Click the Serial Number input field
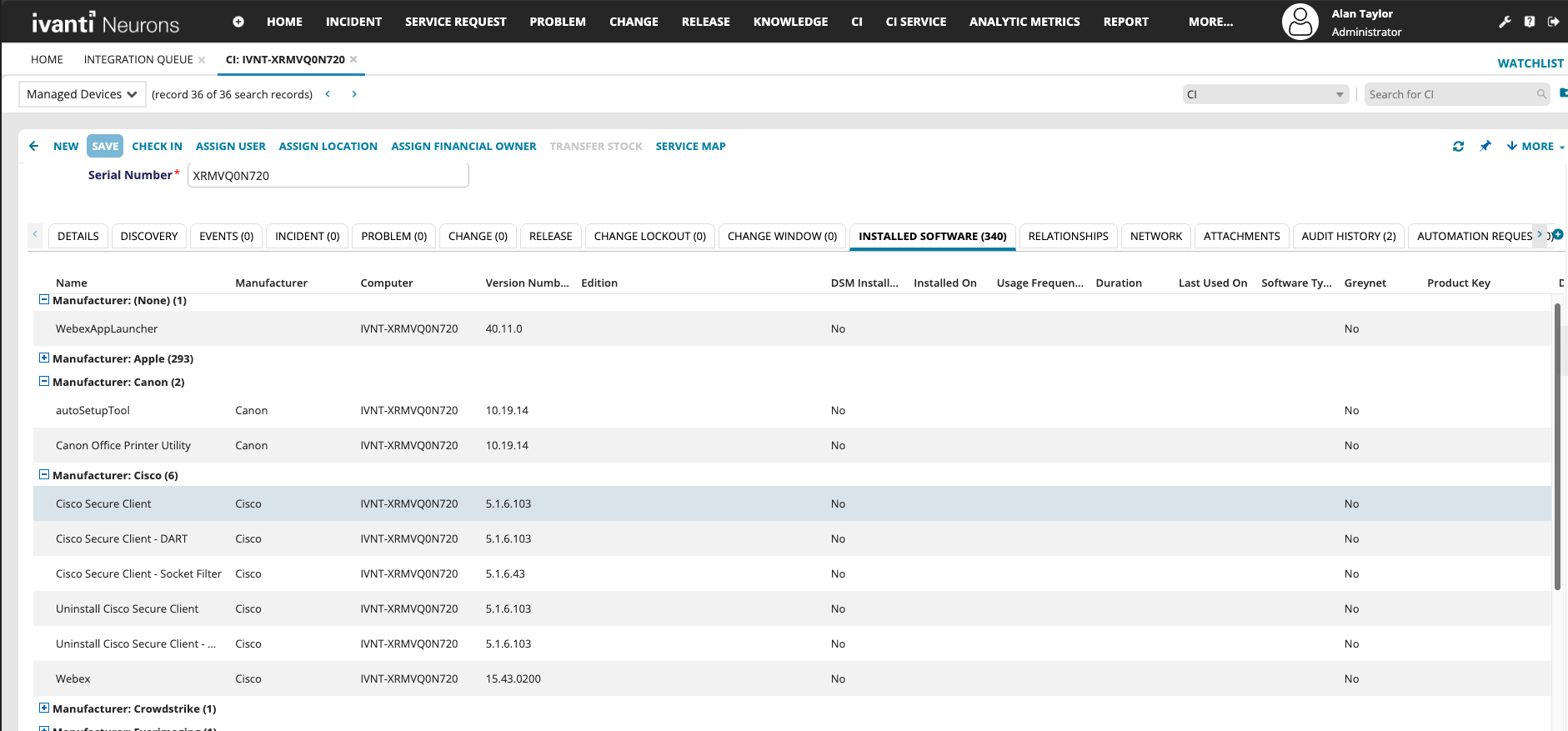The image size is (1568, 731). pyautogui.click(x=328, y=175)
